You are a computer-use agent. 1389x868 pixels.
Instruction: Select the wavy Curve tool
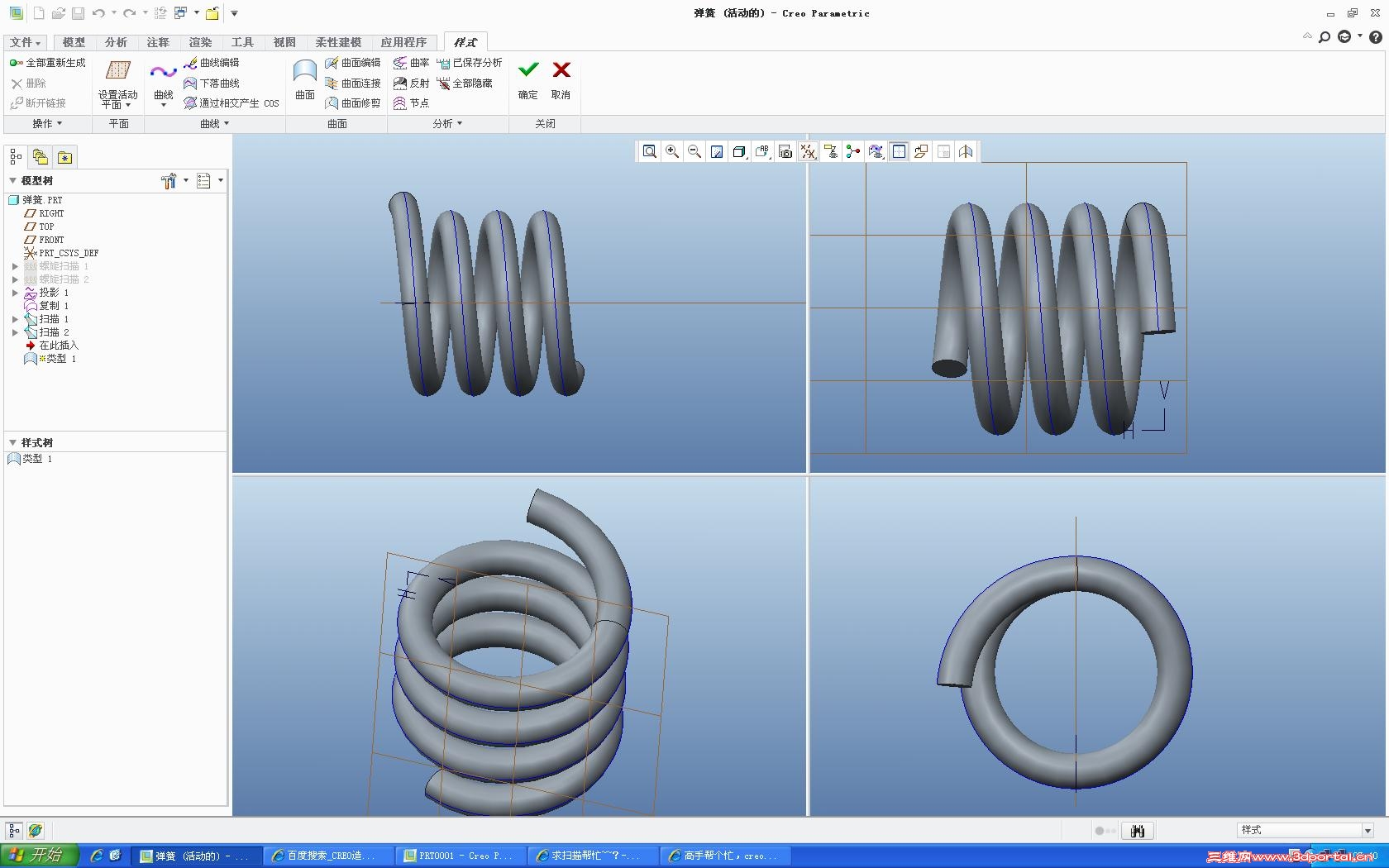[164, 73]
